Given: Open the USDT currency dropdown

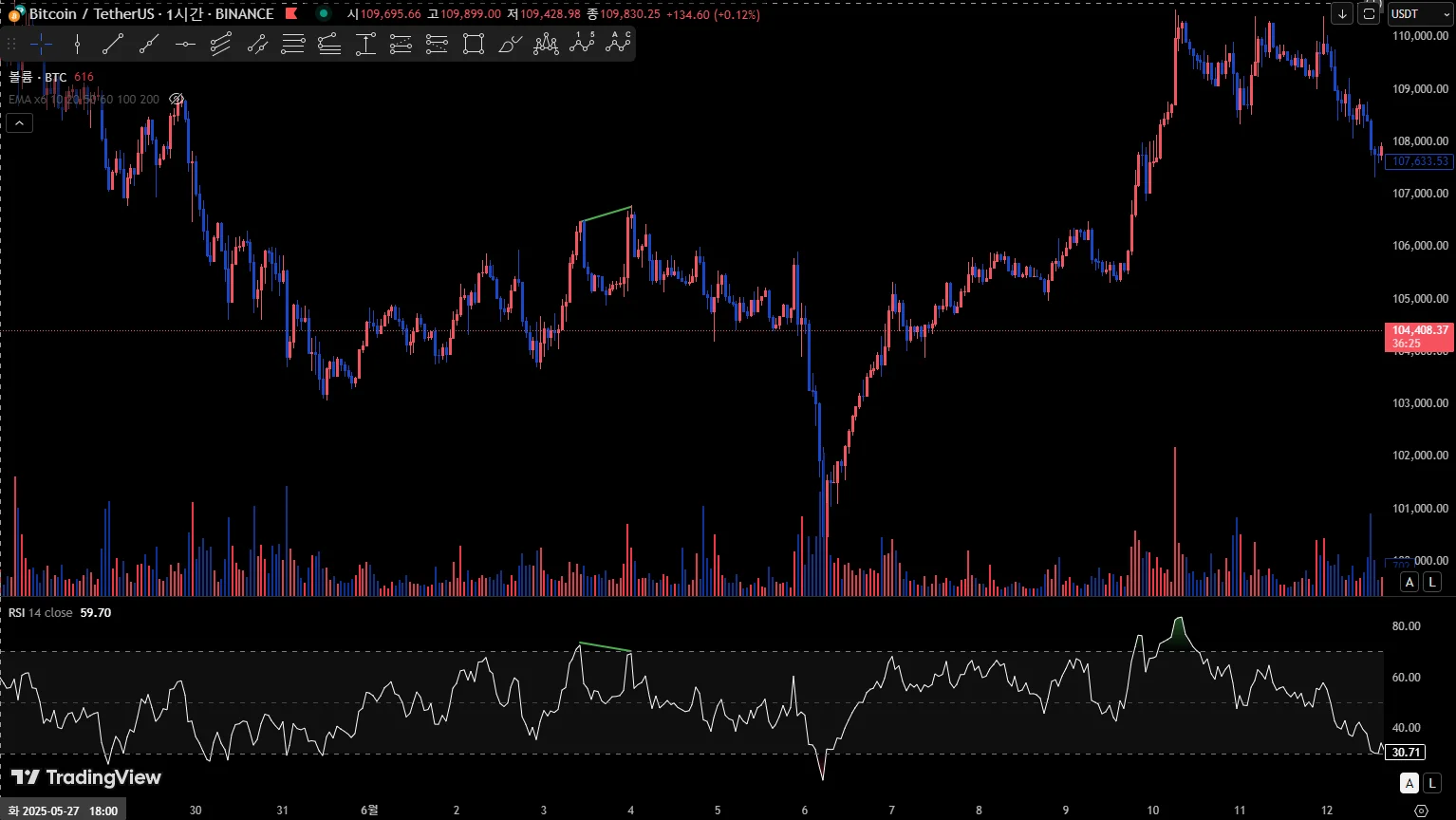Looking at the screenshot, I should pos(1419,13).
